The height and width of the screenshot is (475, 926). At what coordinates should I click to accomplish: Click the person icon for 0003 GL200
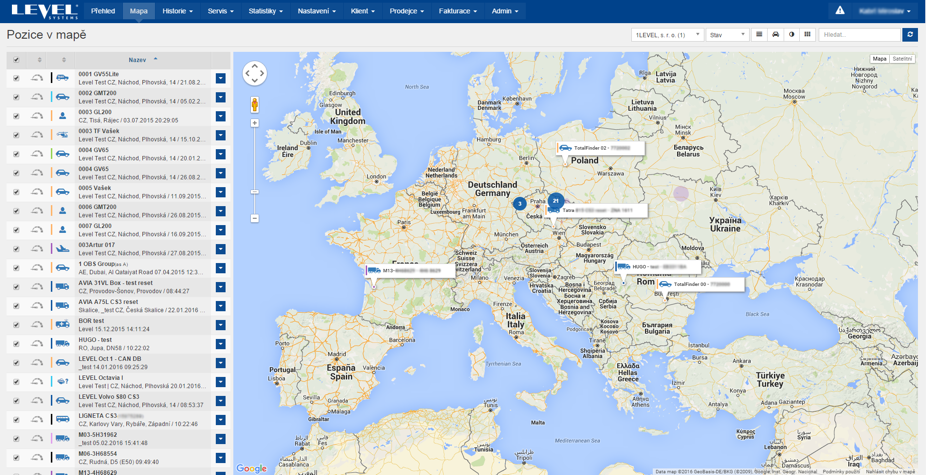click(x=62, y=116)
